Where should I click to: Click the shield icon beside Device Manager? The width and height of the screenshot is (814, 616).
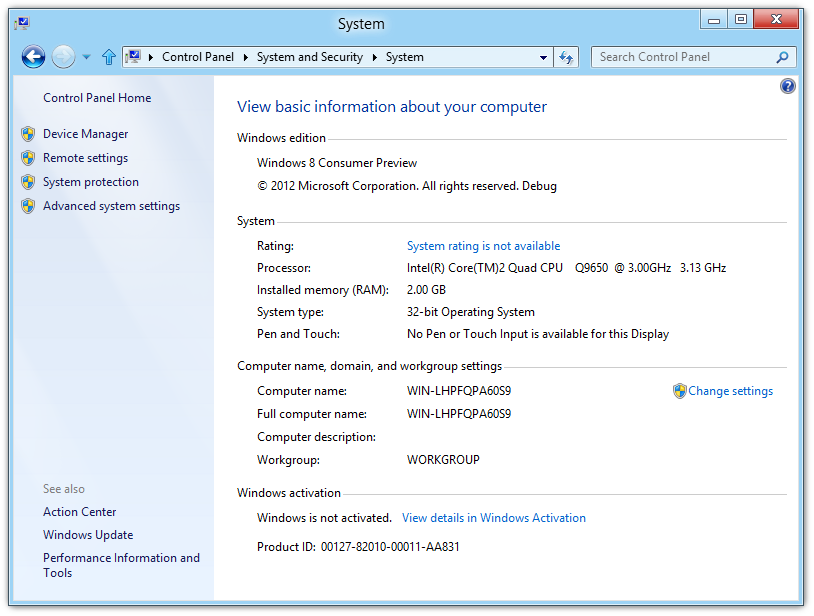tap(28, 134)
